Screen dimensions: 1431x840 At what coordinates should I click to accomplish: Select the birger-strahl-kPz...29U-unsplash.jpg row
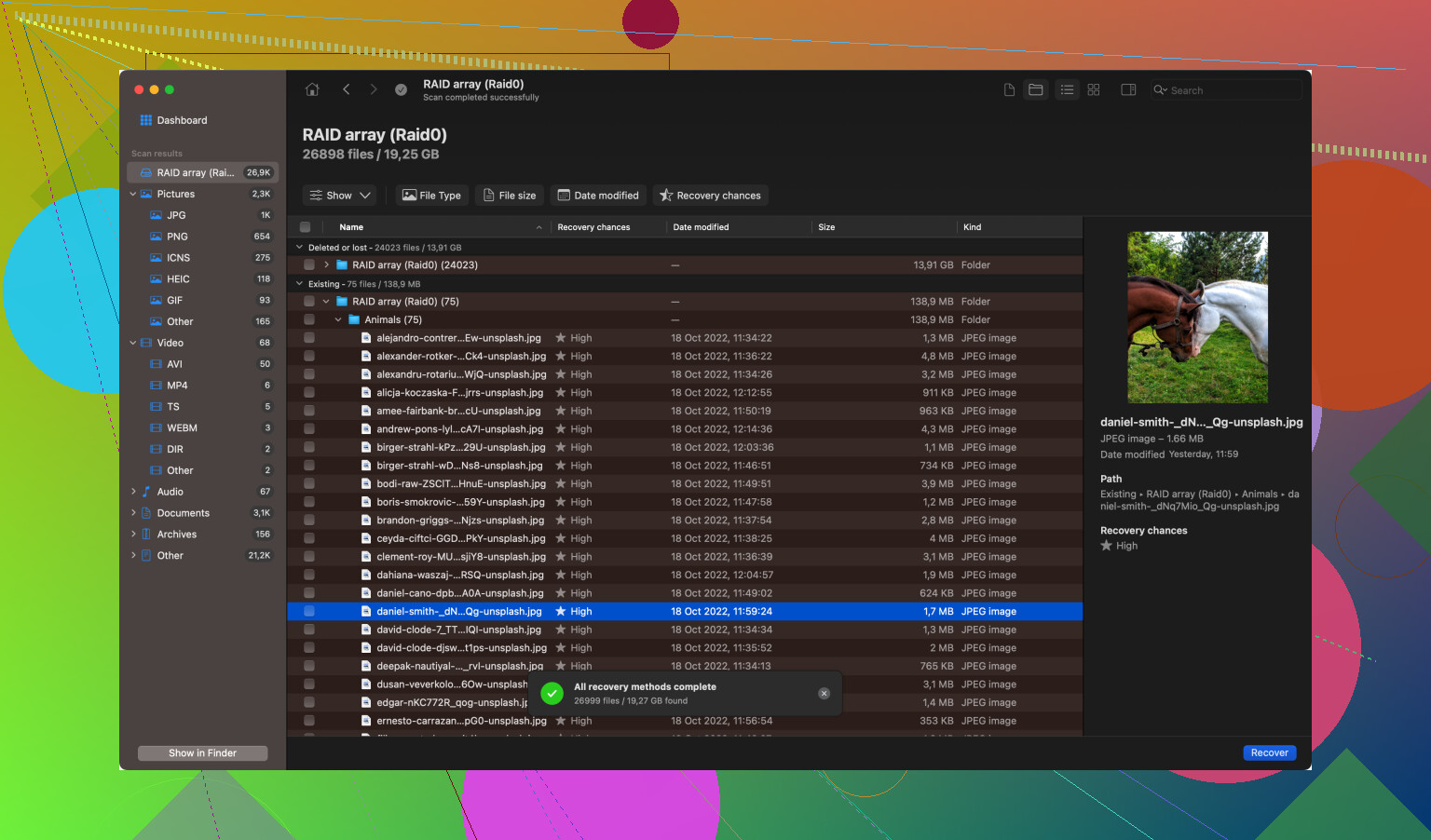click(x=685, y=447)
